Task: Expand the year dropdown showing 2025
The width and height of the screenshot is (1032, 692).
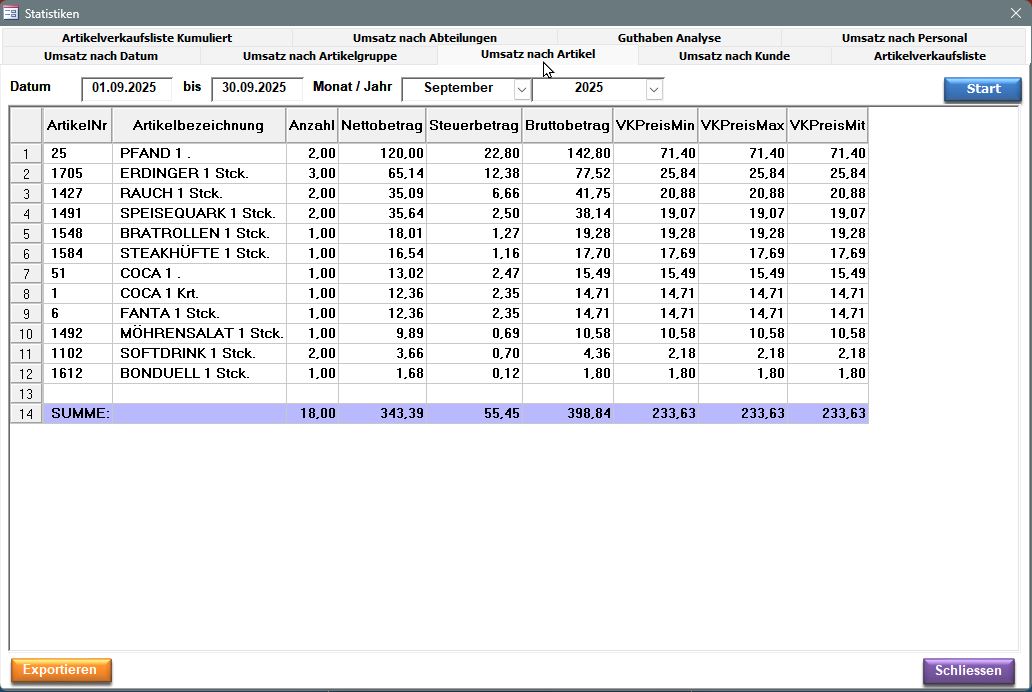Action: coord(654,89)
